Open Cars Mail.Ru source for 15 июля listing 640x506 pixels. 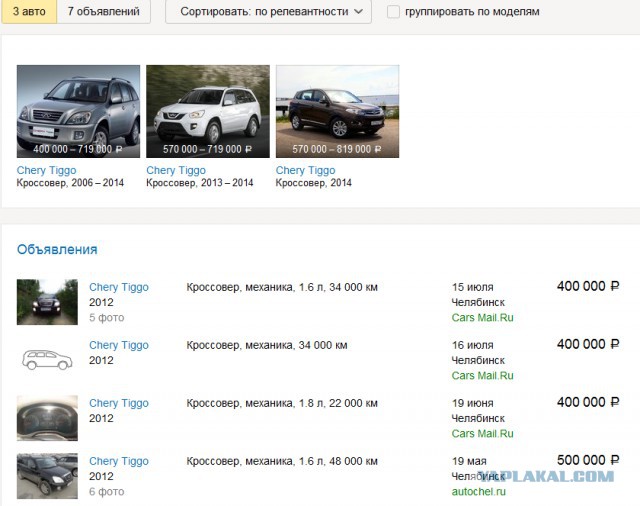click(482, 317)
